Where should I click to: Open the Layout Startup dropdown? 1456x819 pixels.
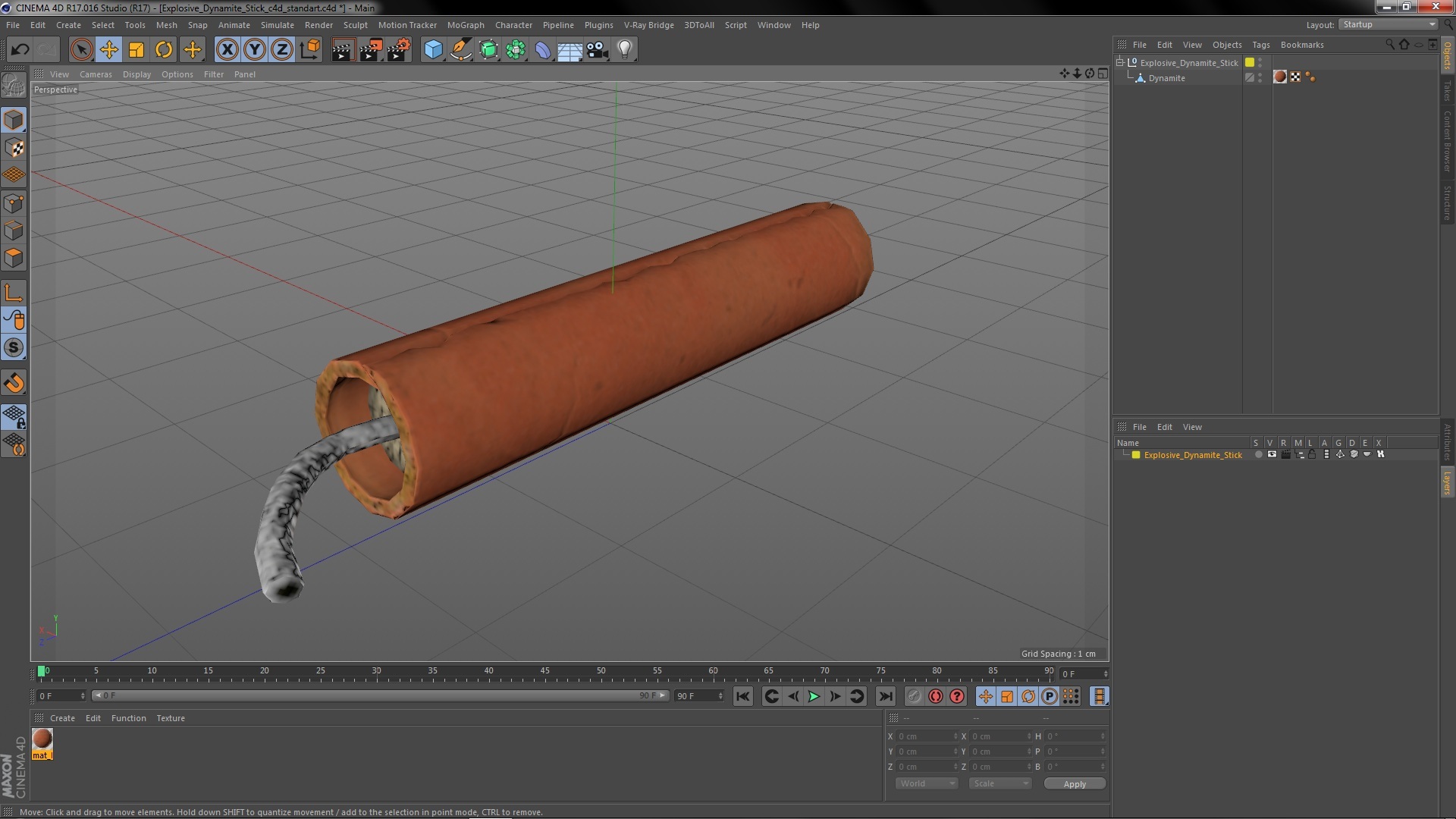click(x=1389, y=24)
